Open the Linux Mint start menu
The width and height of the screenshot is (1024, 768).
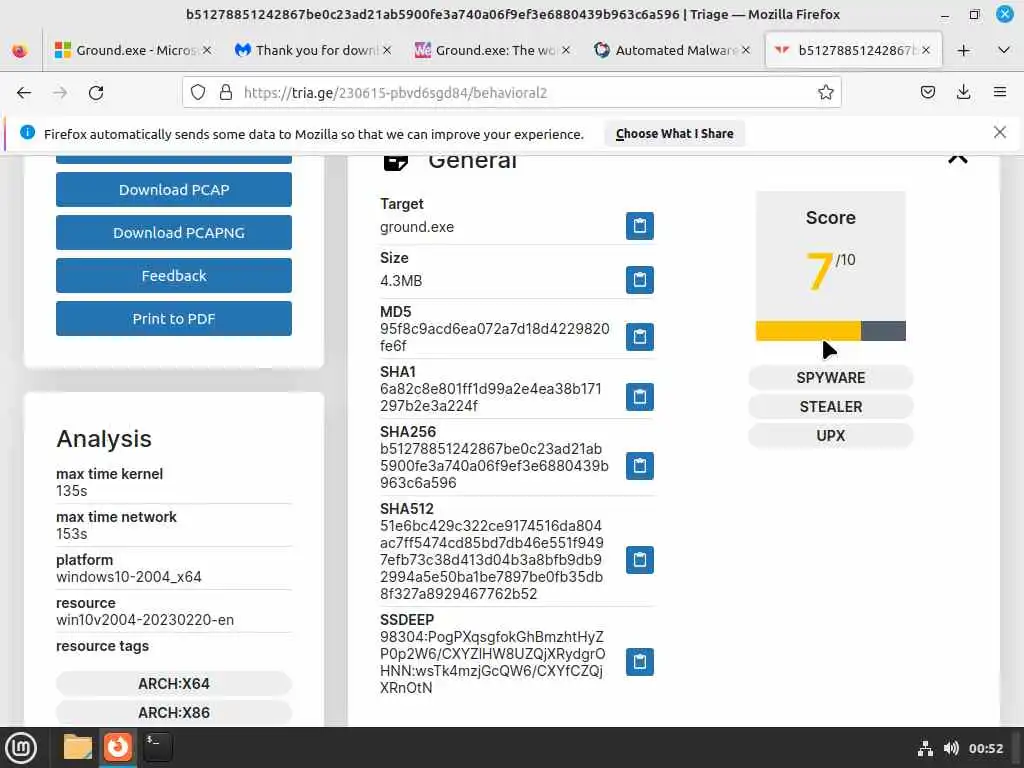(20, 748)
